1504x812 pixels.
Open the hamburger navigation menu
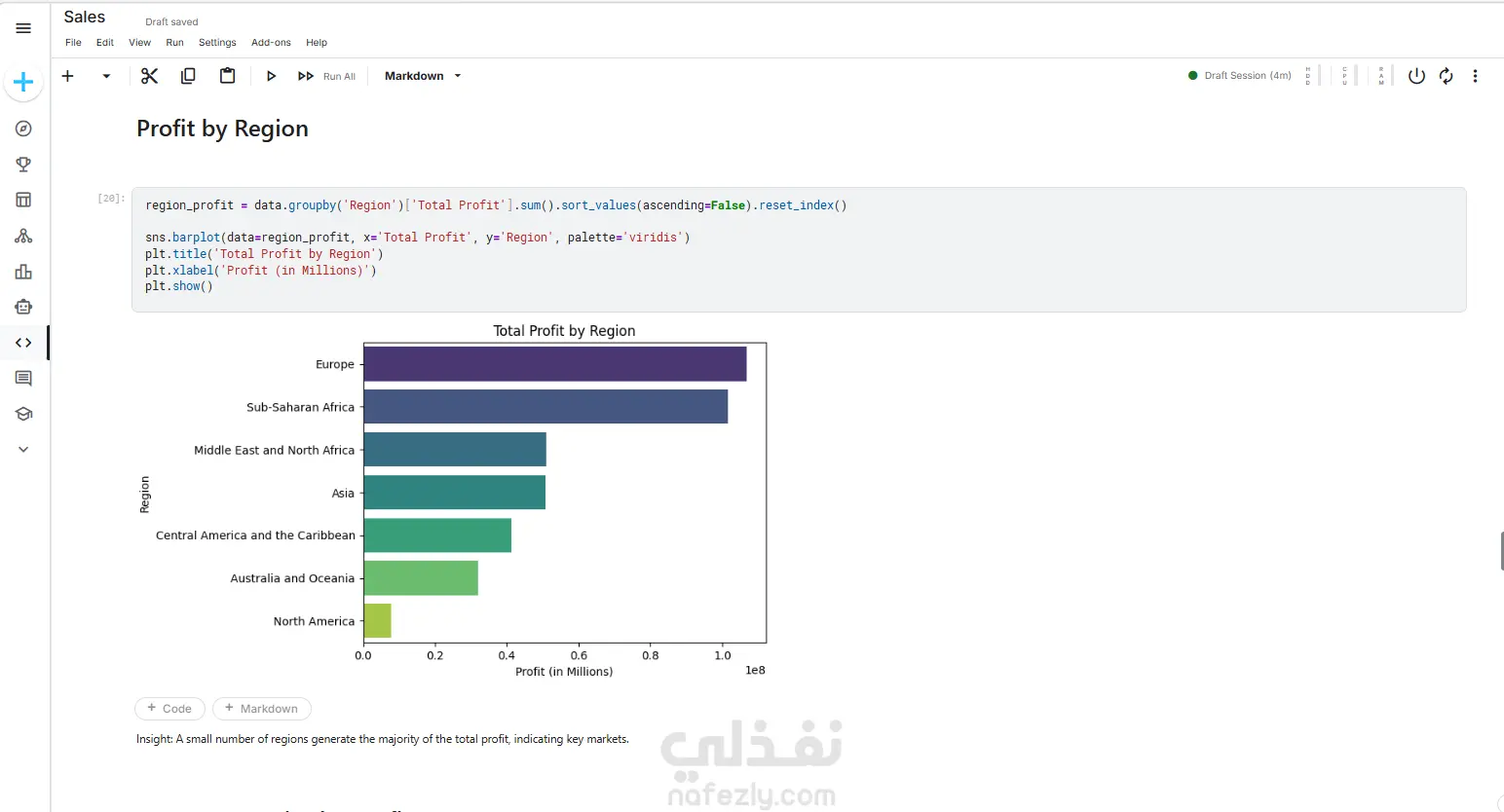point(23,28)
